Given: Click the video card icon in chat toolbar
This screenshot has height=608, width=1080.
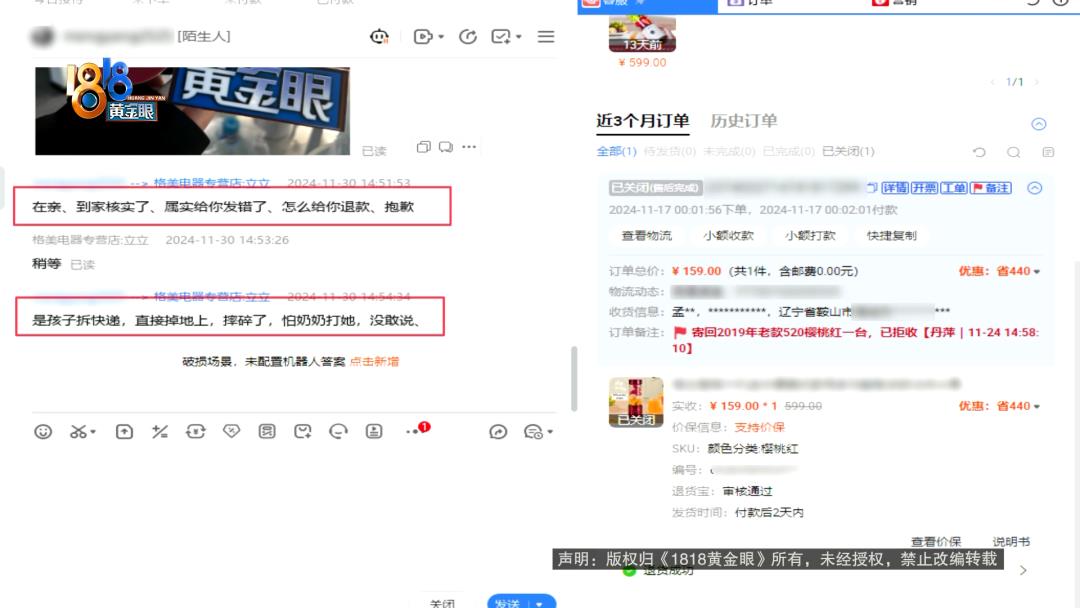Looking at the screenshot, I should pos(374,432).
